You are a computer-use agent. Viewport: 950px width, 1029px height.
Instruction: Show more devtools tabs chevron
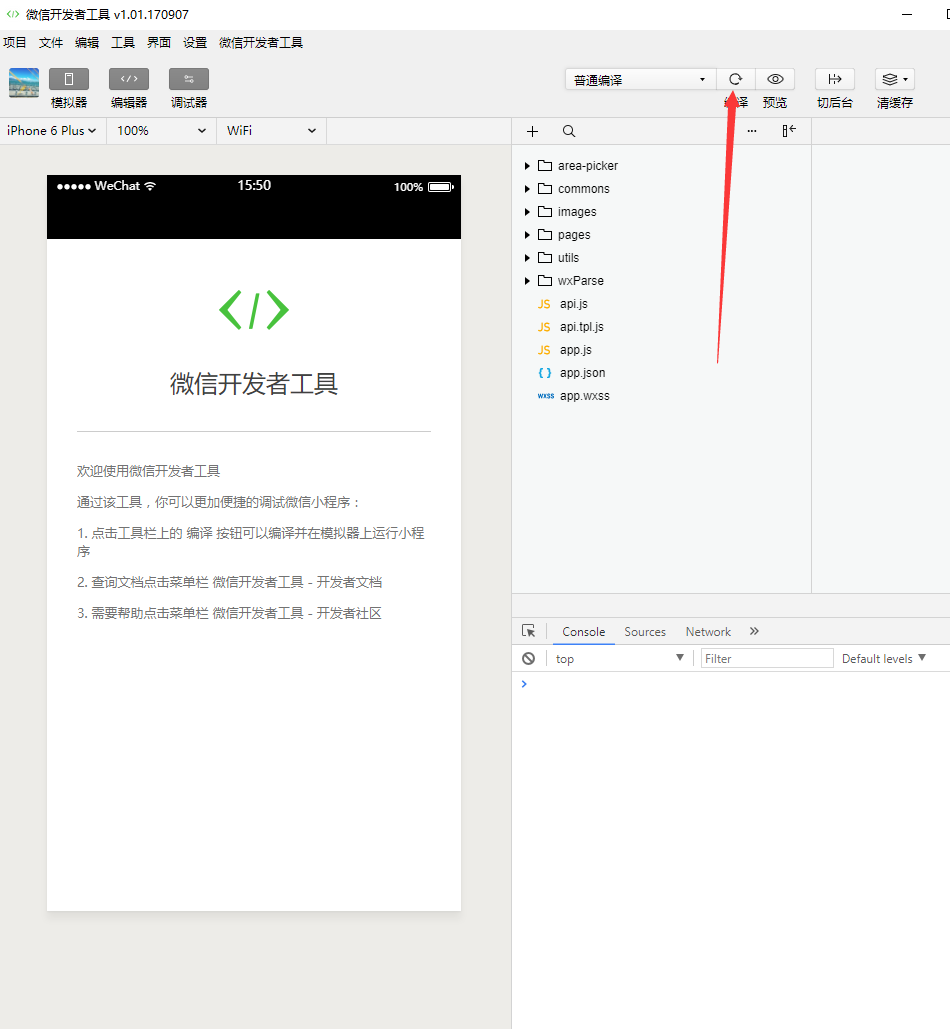(x=754, y=631)
